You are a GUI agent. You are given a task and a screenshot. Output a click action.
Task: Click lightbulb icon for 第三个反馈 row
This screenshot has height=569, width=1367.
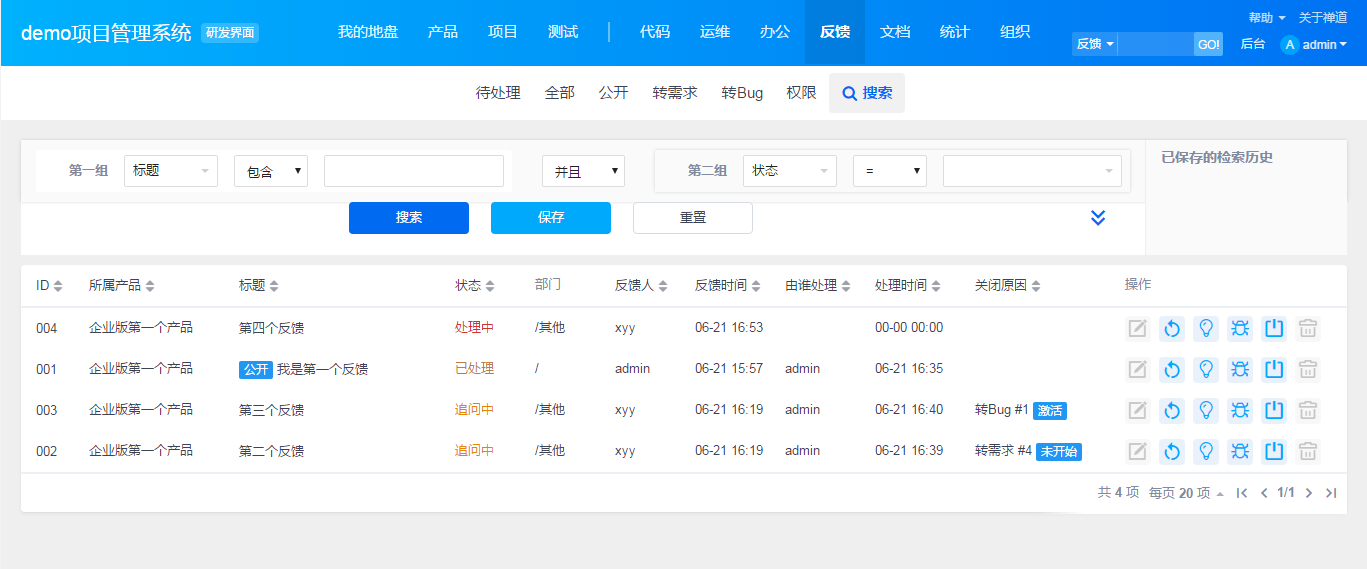click(x=1206, y=410)
